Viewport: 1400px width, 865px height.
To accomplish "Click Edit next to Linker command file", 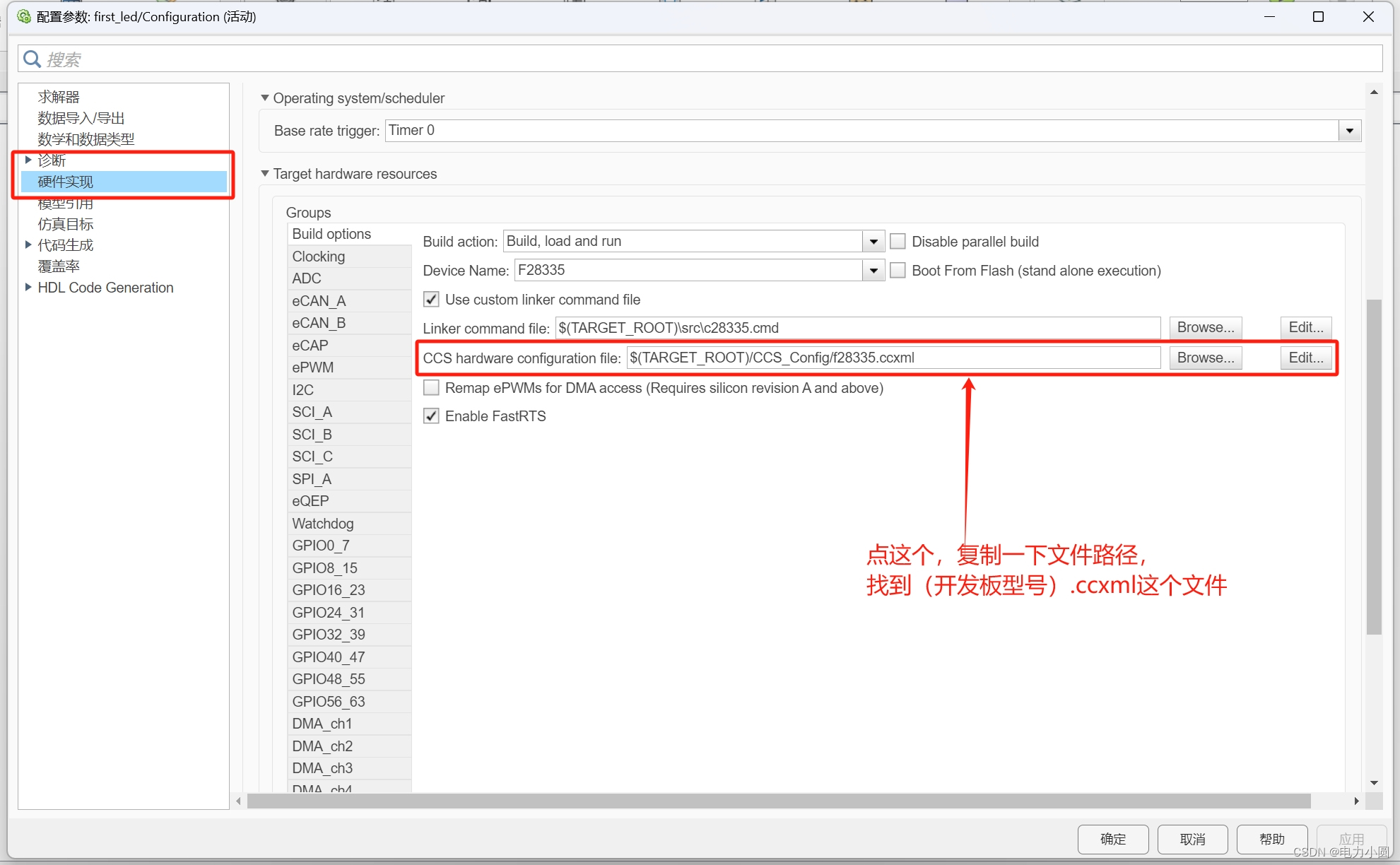I will pyautogui.click(x=1305, y=327).
